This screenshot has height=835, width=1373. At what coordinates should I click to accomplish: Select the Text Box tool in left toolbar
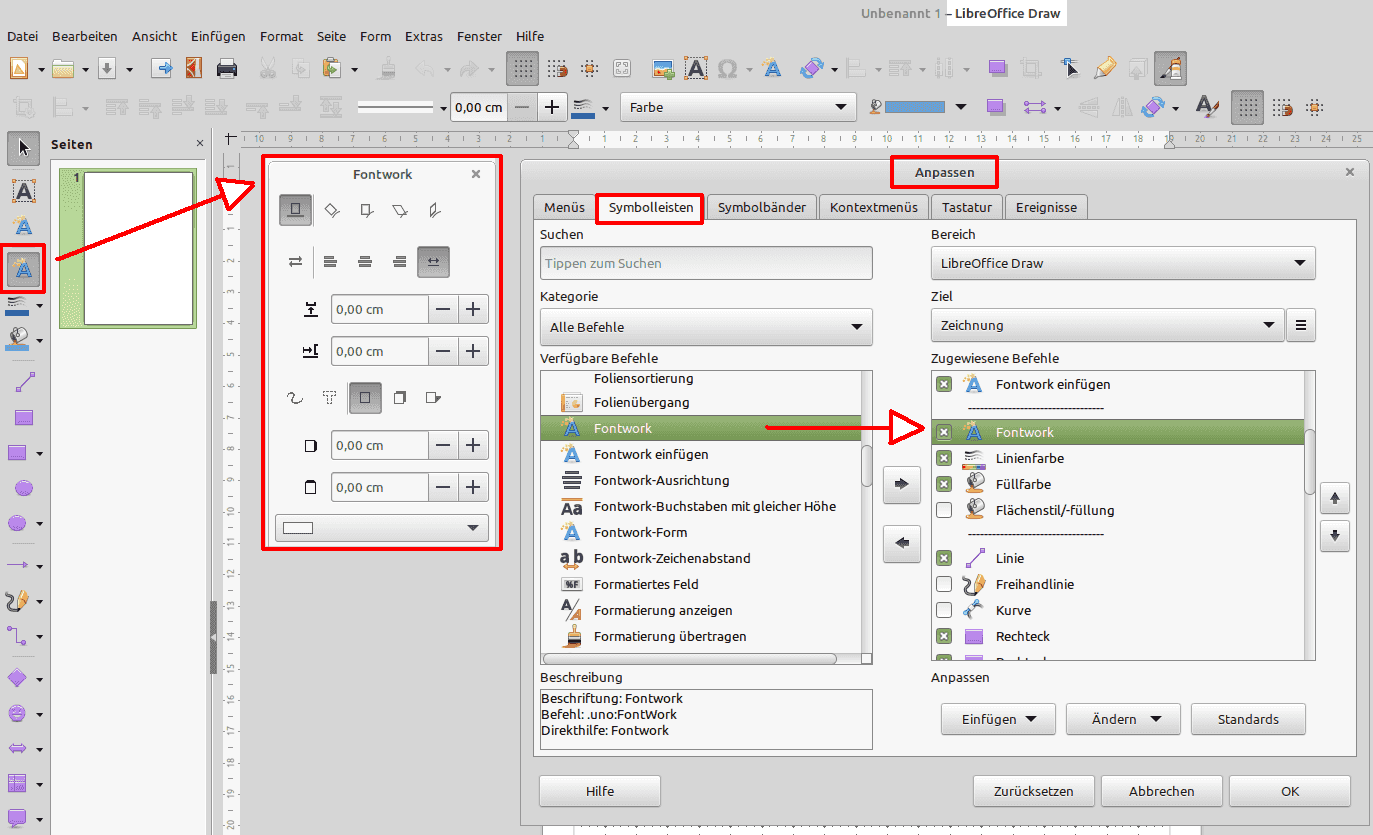(x=24, y=190)
